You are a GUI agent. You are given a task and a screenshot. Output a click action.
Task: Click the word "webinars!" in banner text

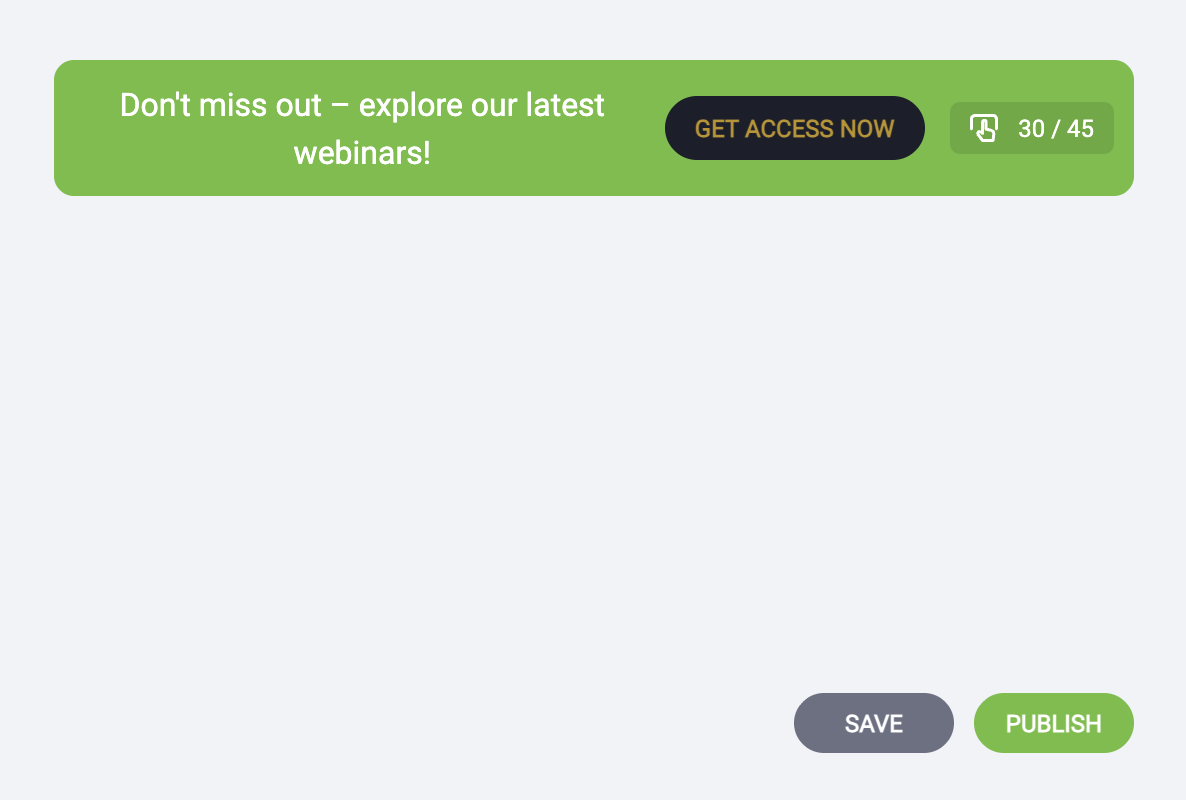[x=361, y=154]
